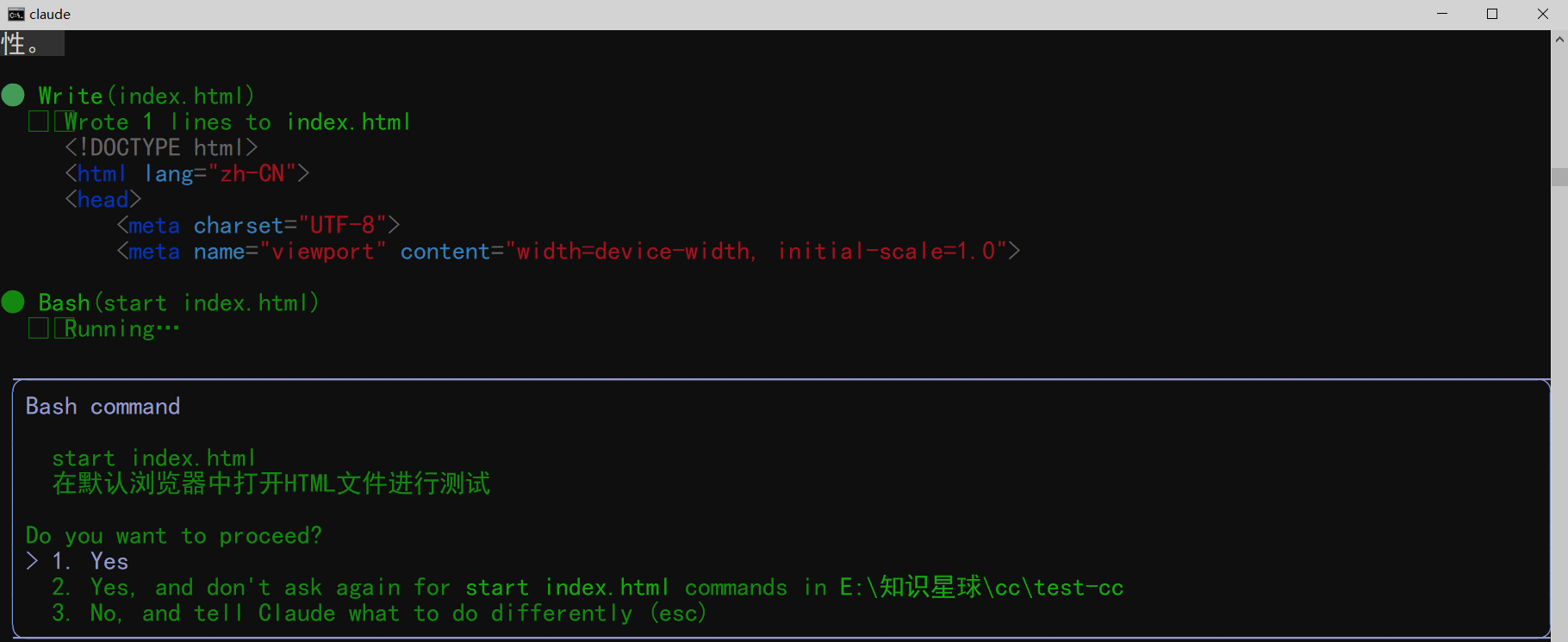Click the vertical scrollbar thumb
Viewport: 1568px width, 642px height.
(1559, 177)
